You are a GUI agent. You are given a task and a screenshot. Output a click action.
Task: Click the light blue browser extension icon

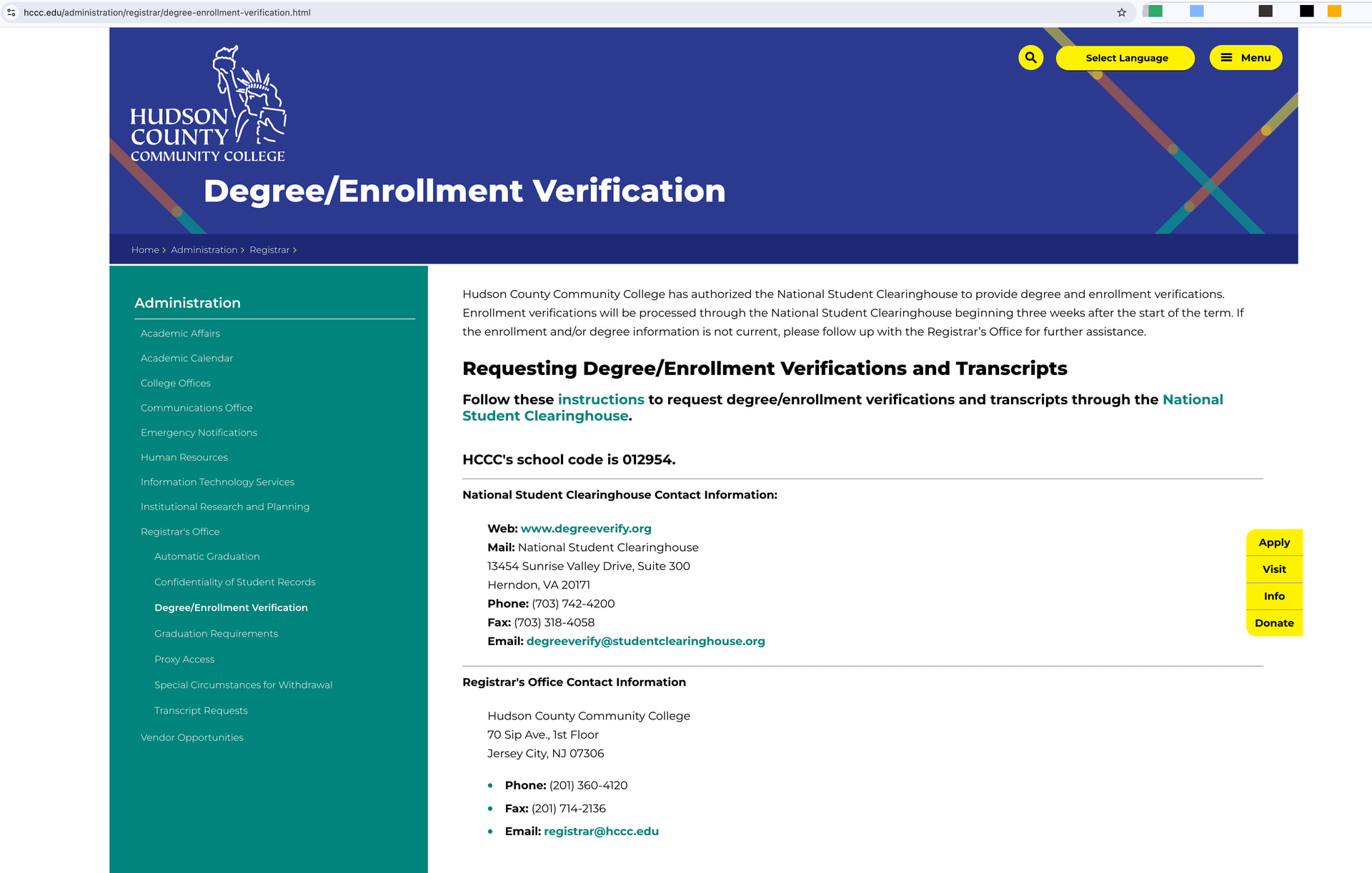pyautogui.click(x=1197, y=11)
